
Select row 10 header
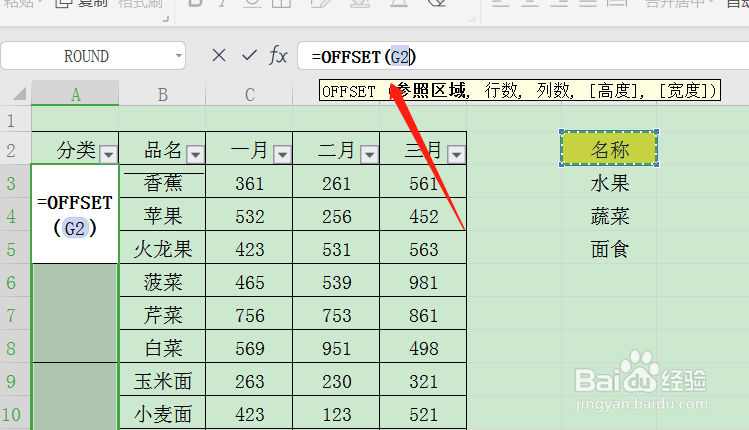pos(15,413)
